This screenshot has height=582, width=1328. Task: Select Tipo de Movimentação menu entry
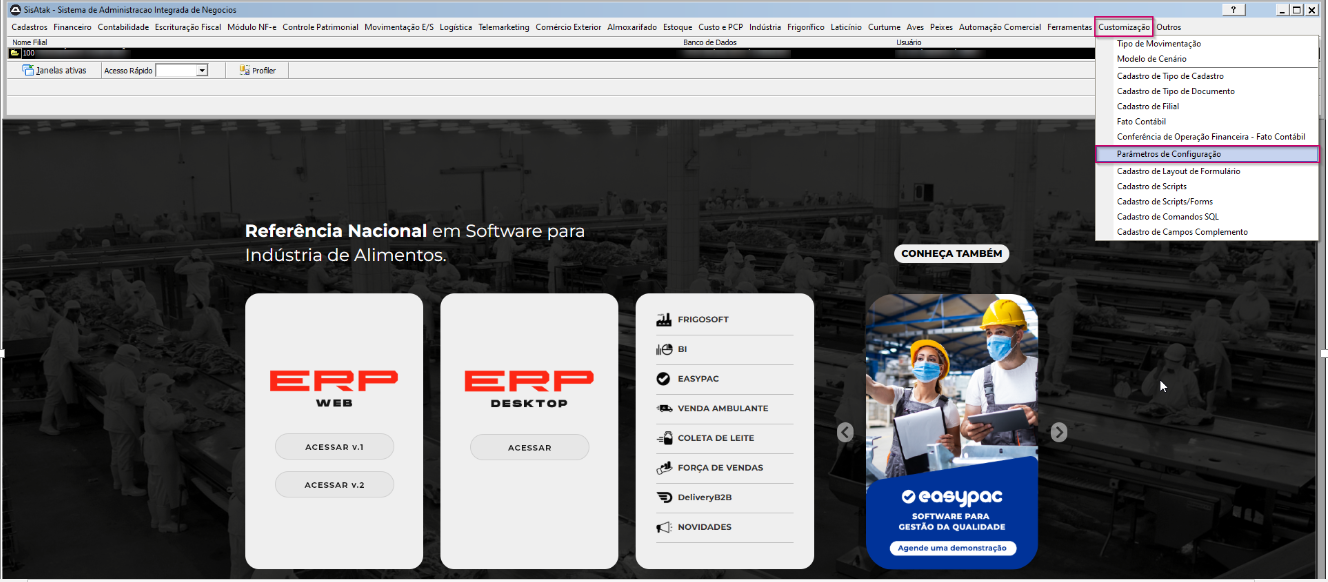1207,44
